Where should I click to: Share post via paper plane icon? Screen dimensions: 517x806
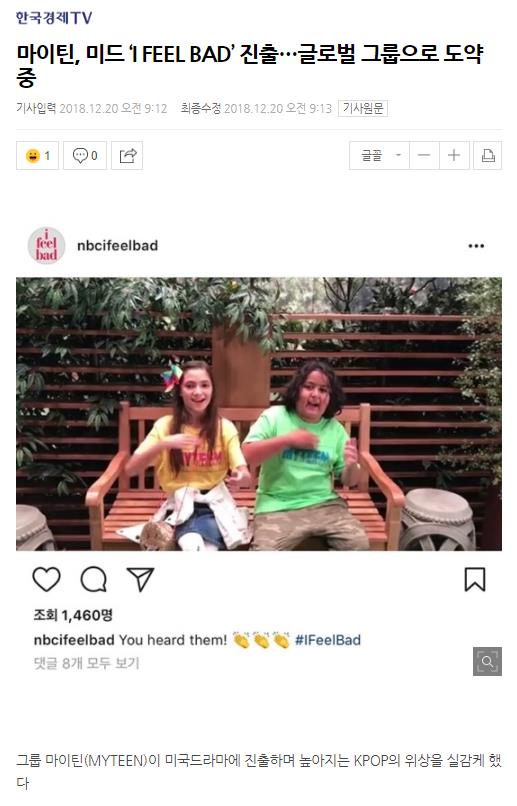pos(140,579)
